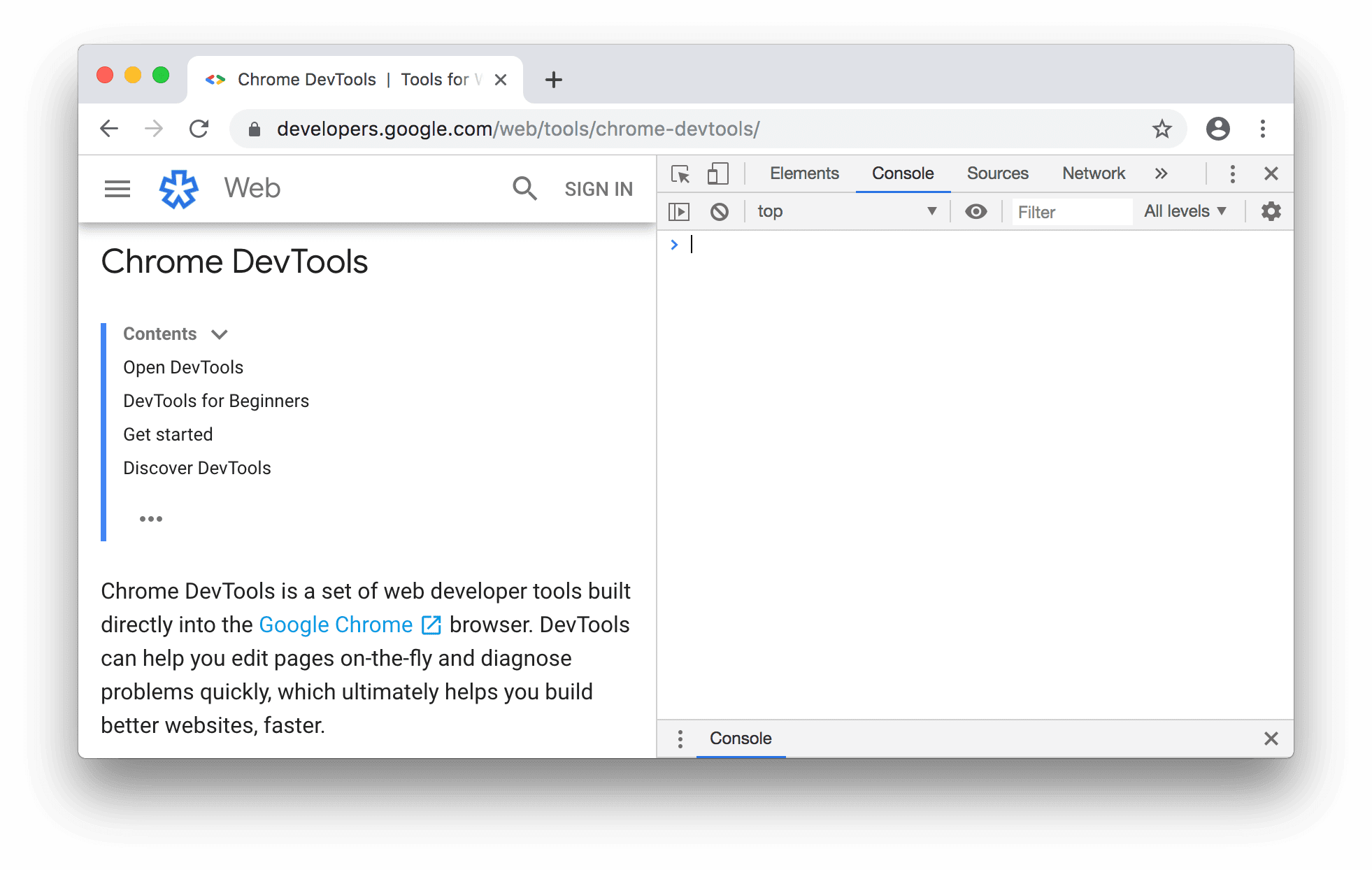Click the Console panel tab

click(899, 174)
